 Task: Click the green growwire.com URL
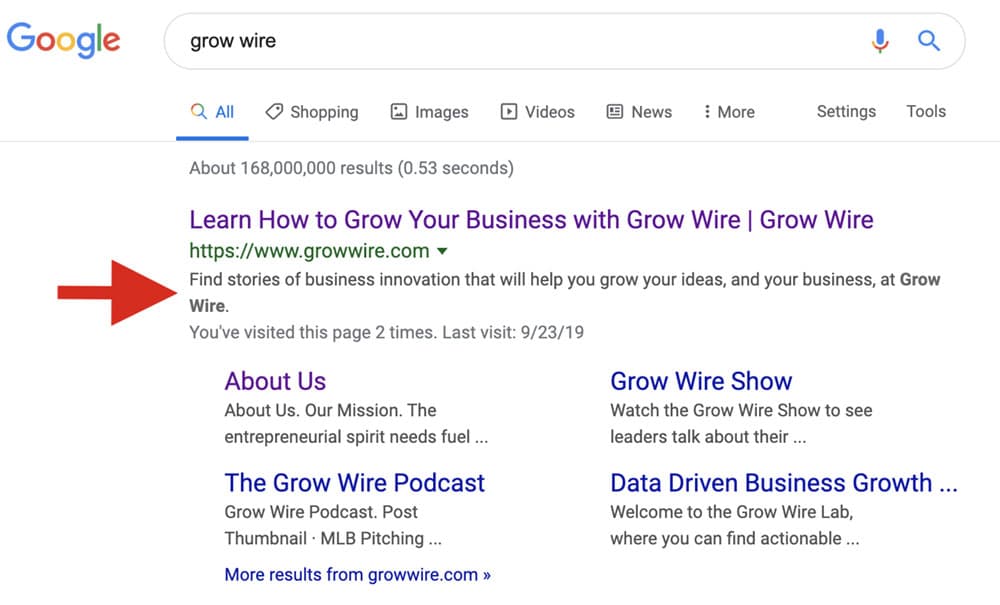click(309, 251)
